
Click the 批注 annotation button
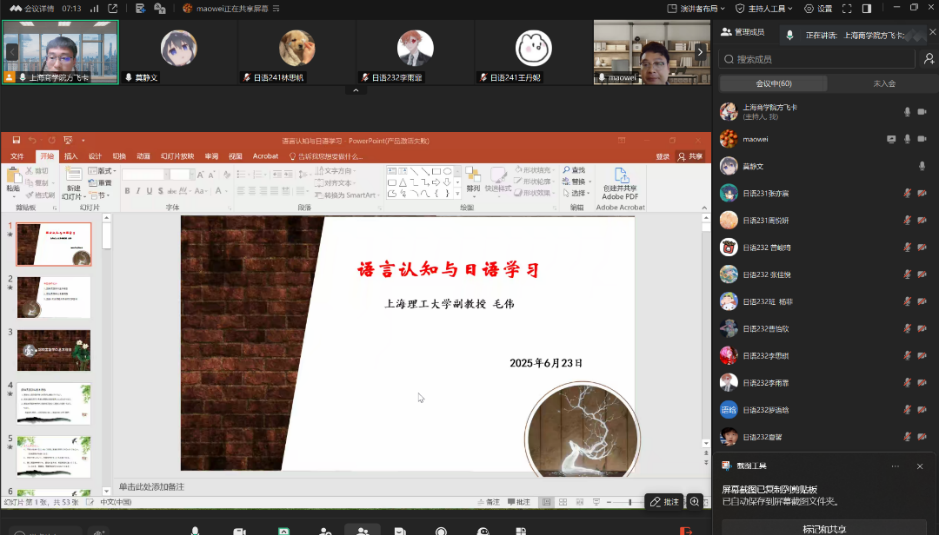664,501
